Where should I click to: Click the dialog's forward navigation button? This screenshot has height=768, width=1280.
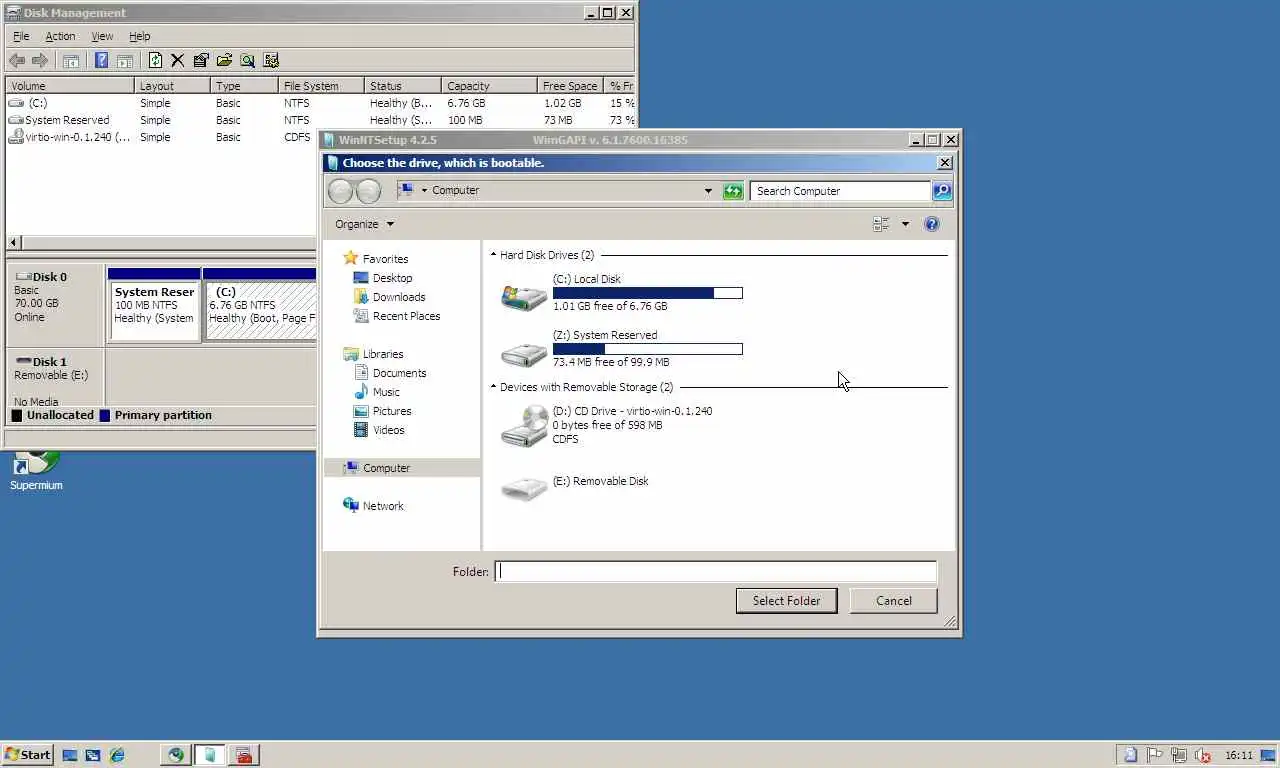coord(368,191)
